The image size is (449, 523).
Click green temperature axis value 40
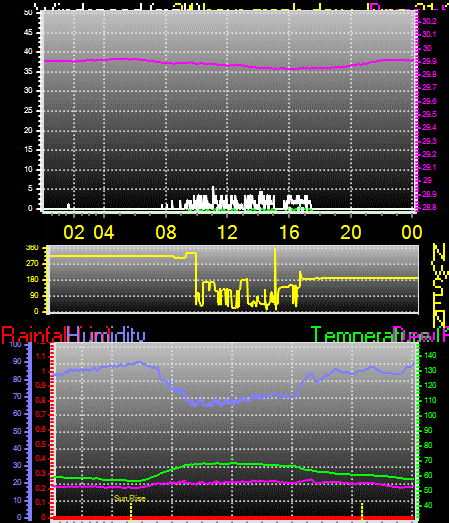428,505
